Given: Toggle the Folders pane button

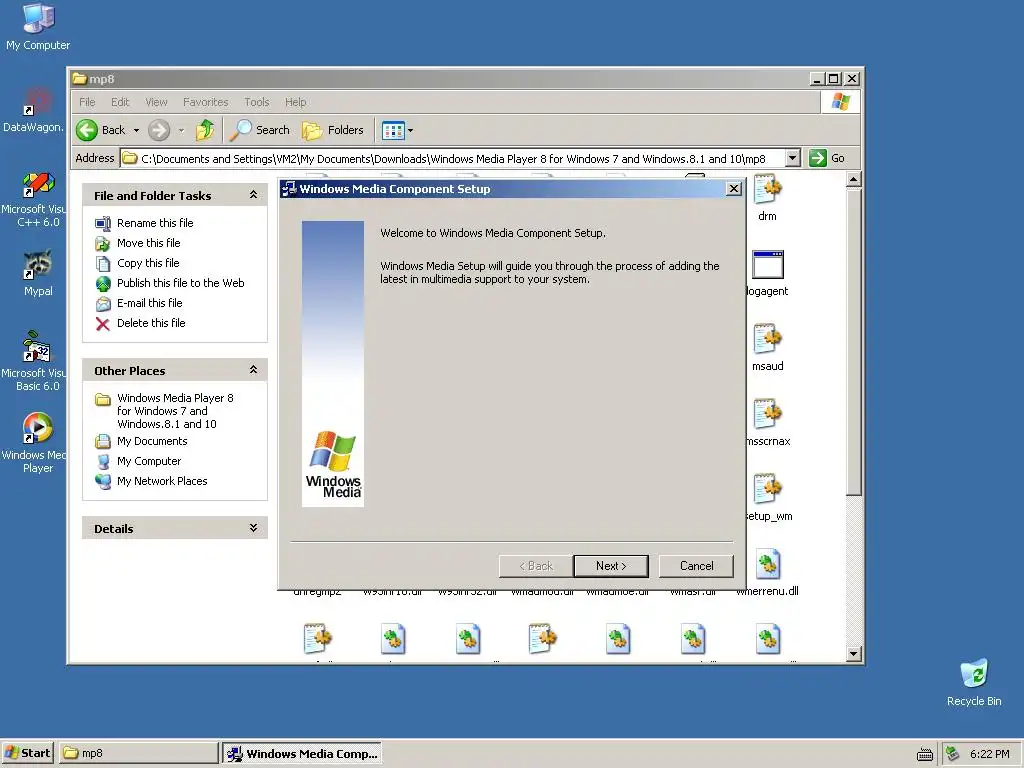Looking at the screenshot, I should pos(332,130).
